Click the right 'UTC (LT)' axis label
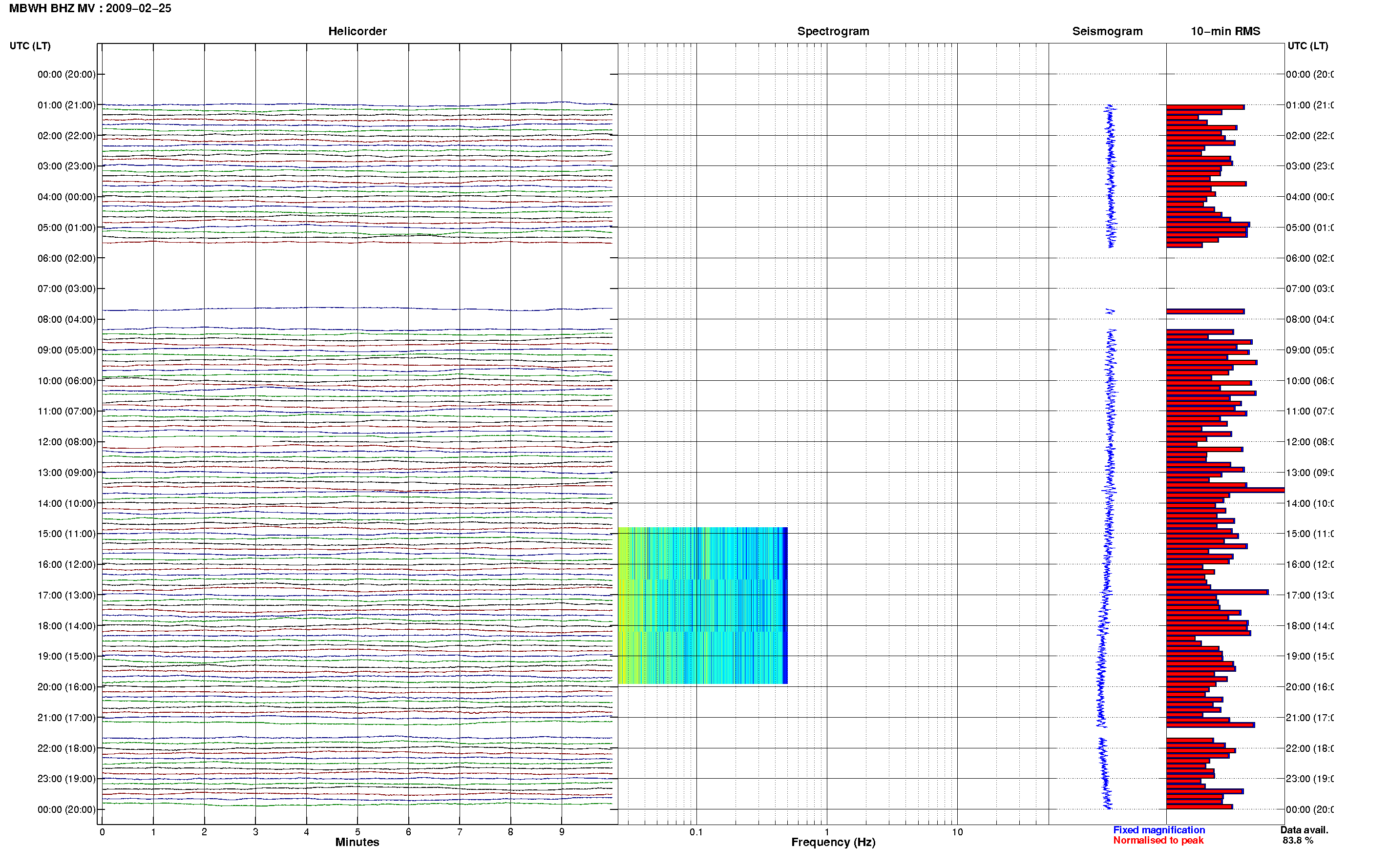 click(x=1307, y=46)
